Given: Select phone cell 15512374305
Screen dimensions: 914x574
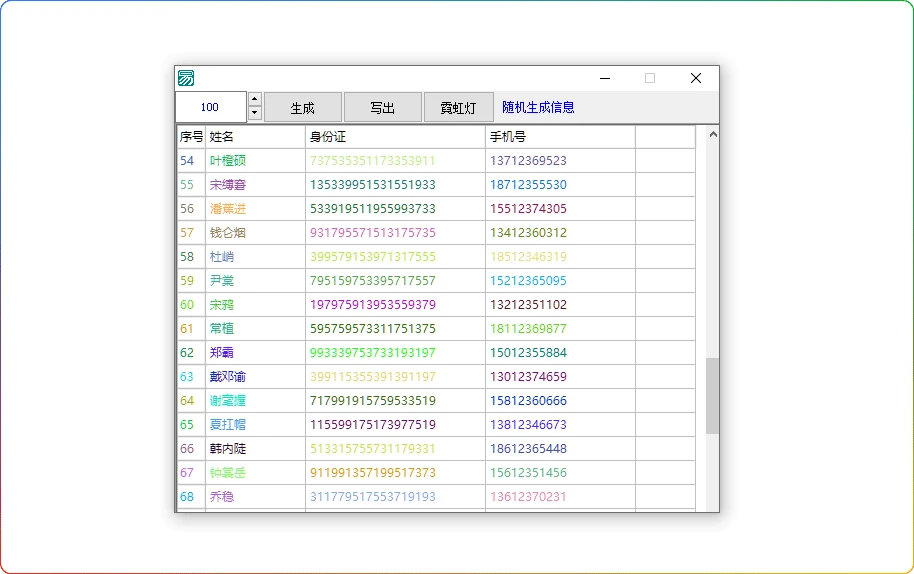Looking at the screenshot, I should click(x=560, y=209).
